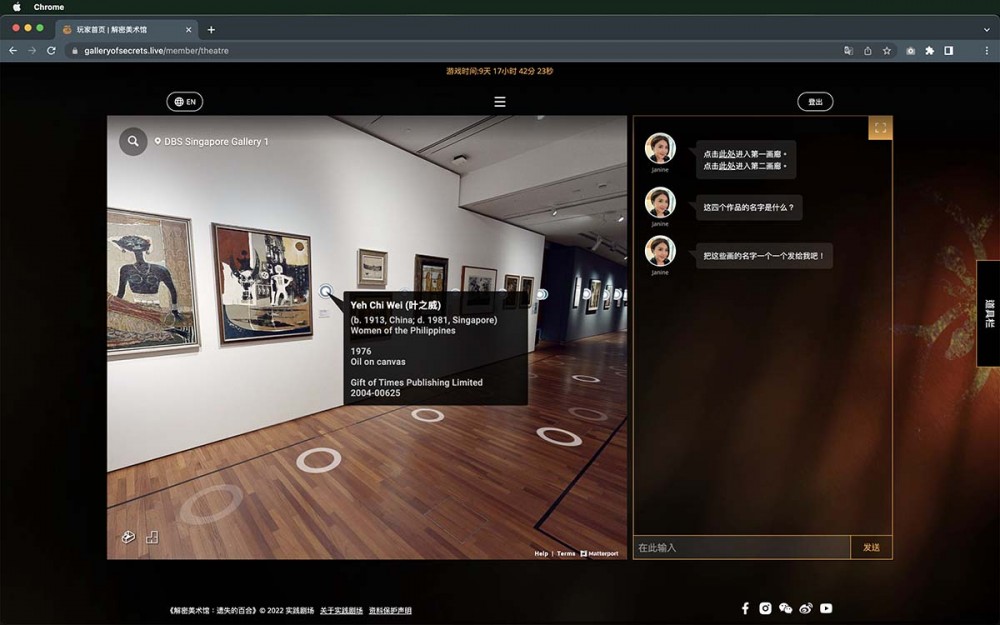Screen dimensions: 1000x625
Task: Open the Weibo icon in footer
Action: [x=806, y=608]
